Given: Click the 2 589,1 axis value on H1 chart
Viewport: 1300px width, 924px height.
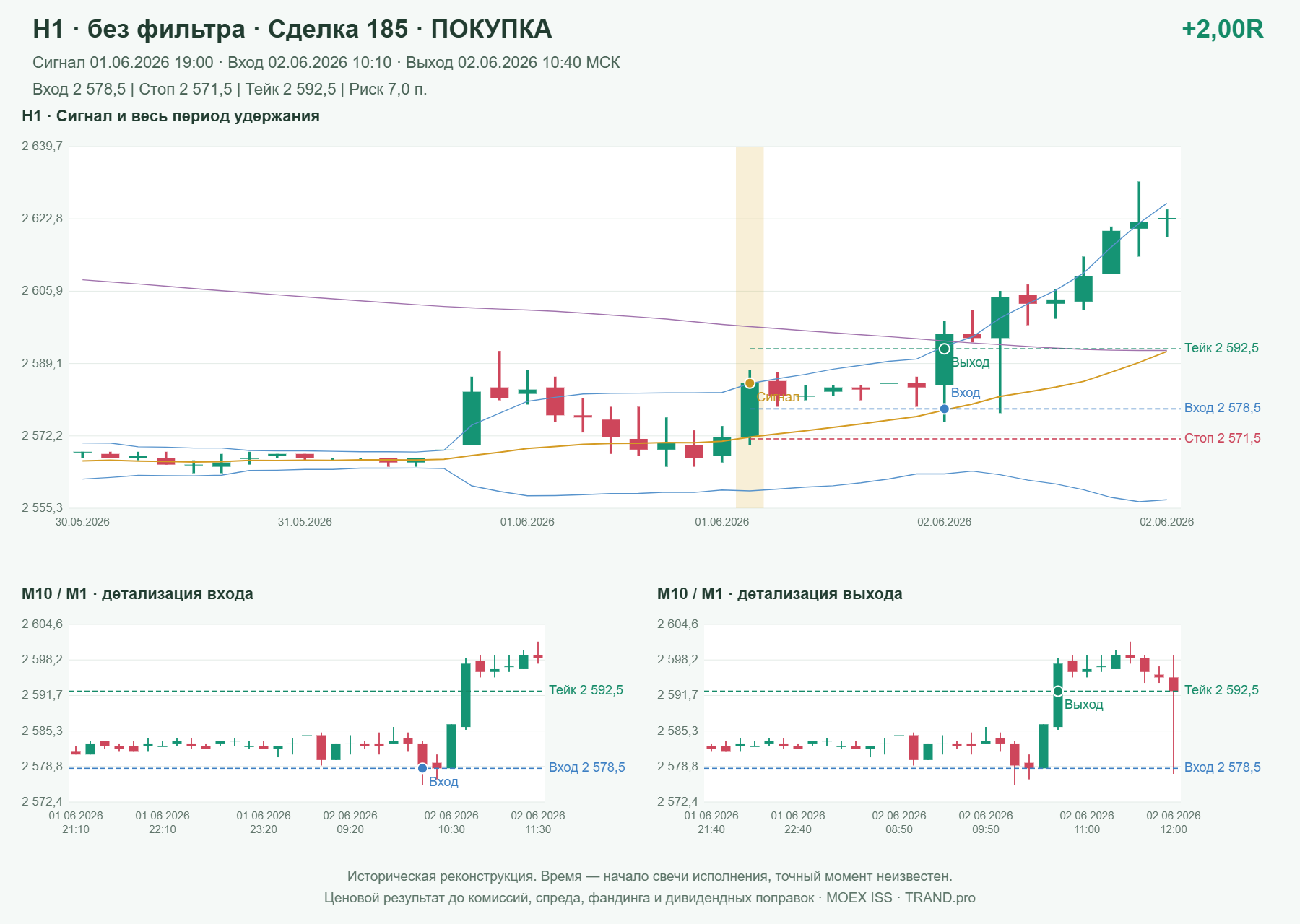Looking at the screenshot, I should [42, 363].
